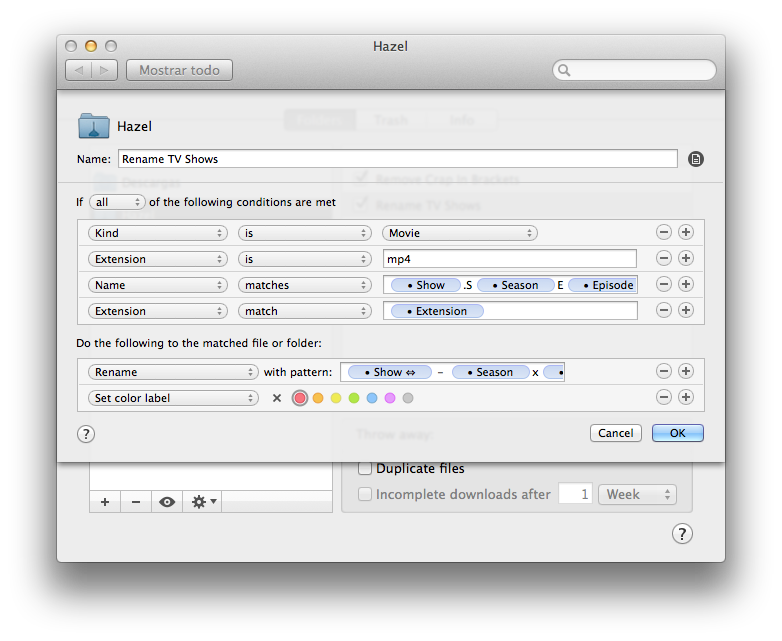This screenshot has width=782, height=641.
Task: Click the Show token in rename pattern
Action: (x=390, y=372)
